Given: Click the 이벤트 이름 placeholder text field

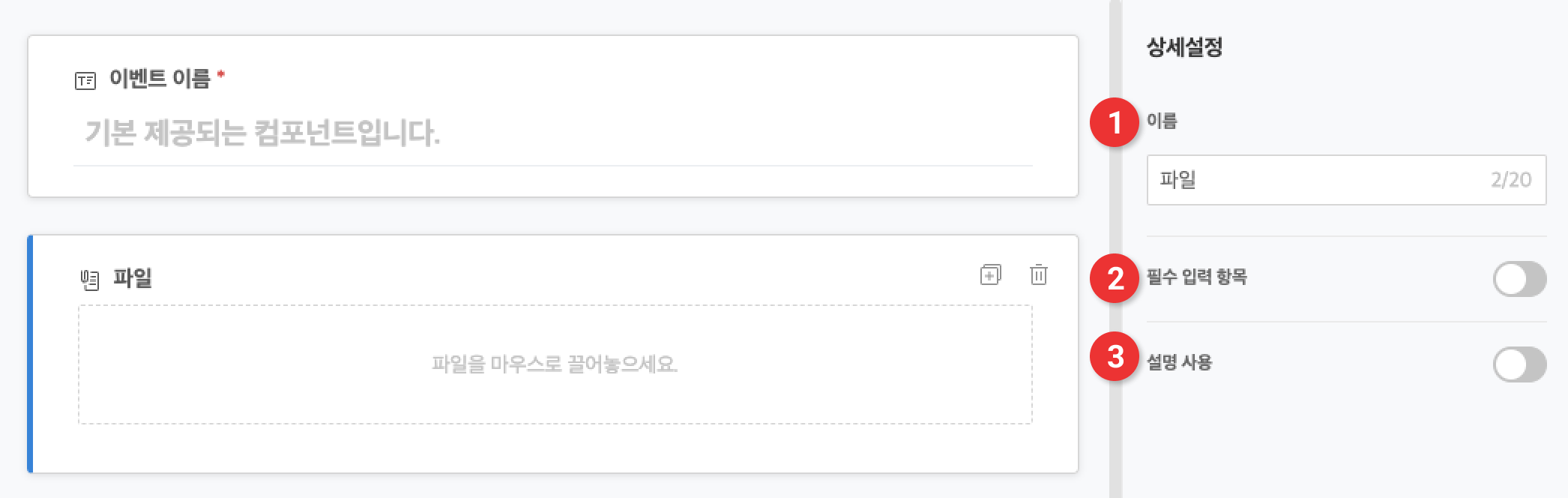Looking at the screenshot, I should pyautogui.click(x=553, y=133).
